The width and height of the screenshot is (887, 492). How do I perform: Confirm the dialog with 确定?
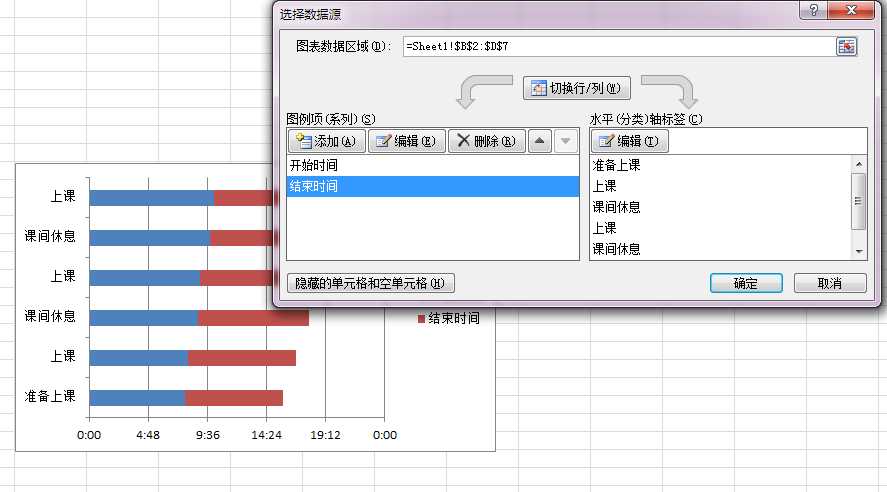pyautogui.click(x=746, y=283)
